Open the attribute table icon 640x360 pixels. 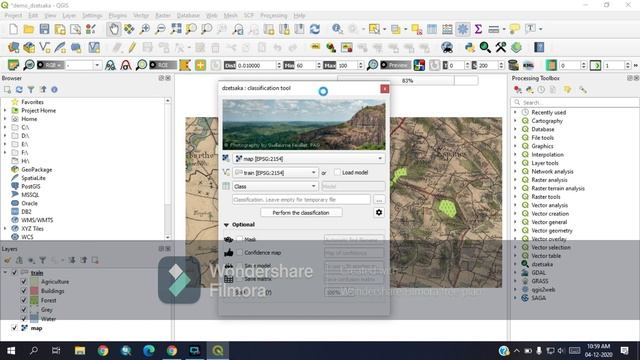432,29
